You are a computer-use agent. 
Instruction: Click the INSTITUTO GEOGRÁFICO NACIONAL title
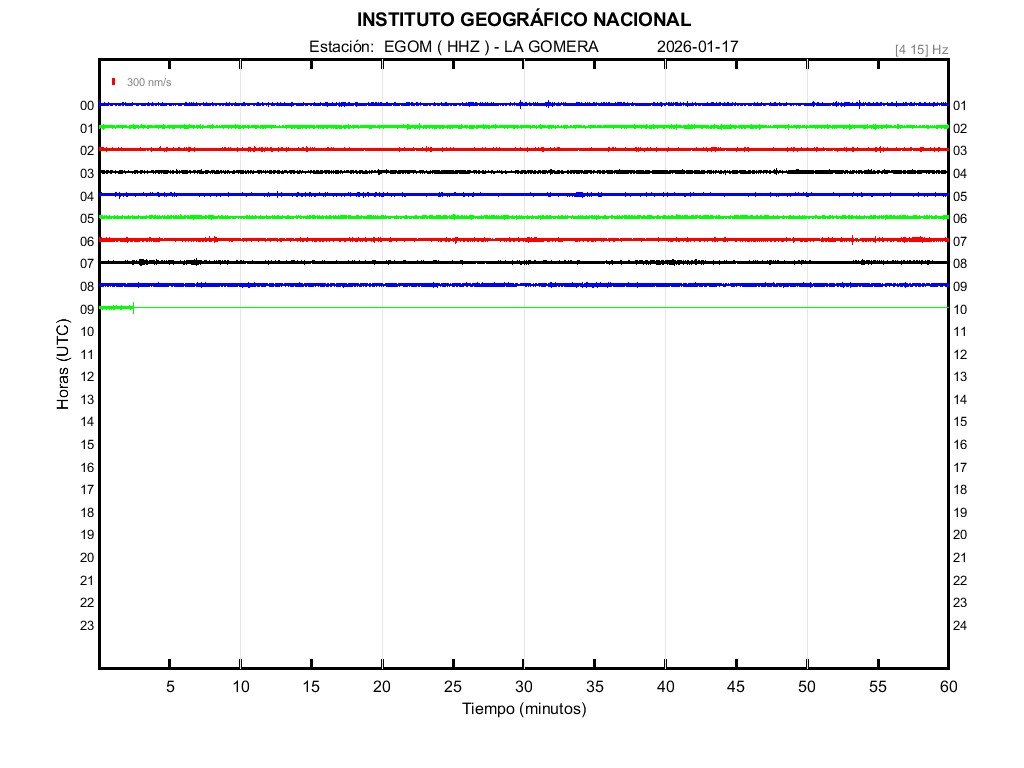523,20
